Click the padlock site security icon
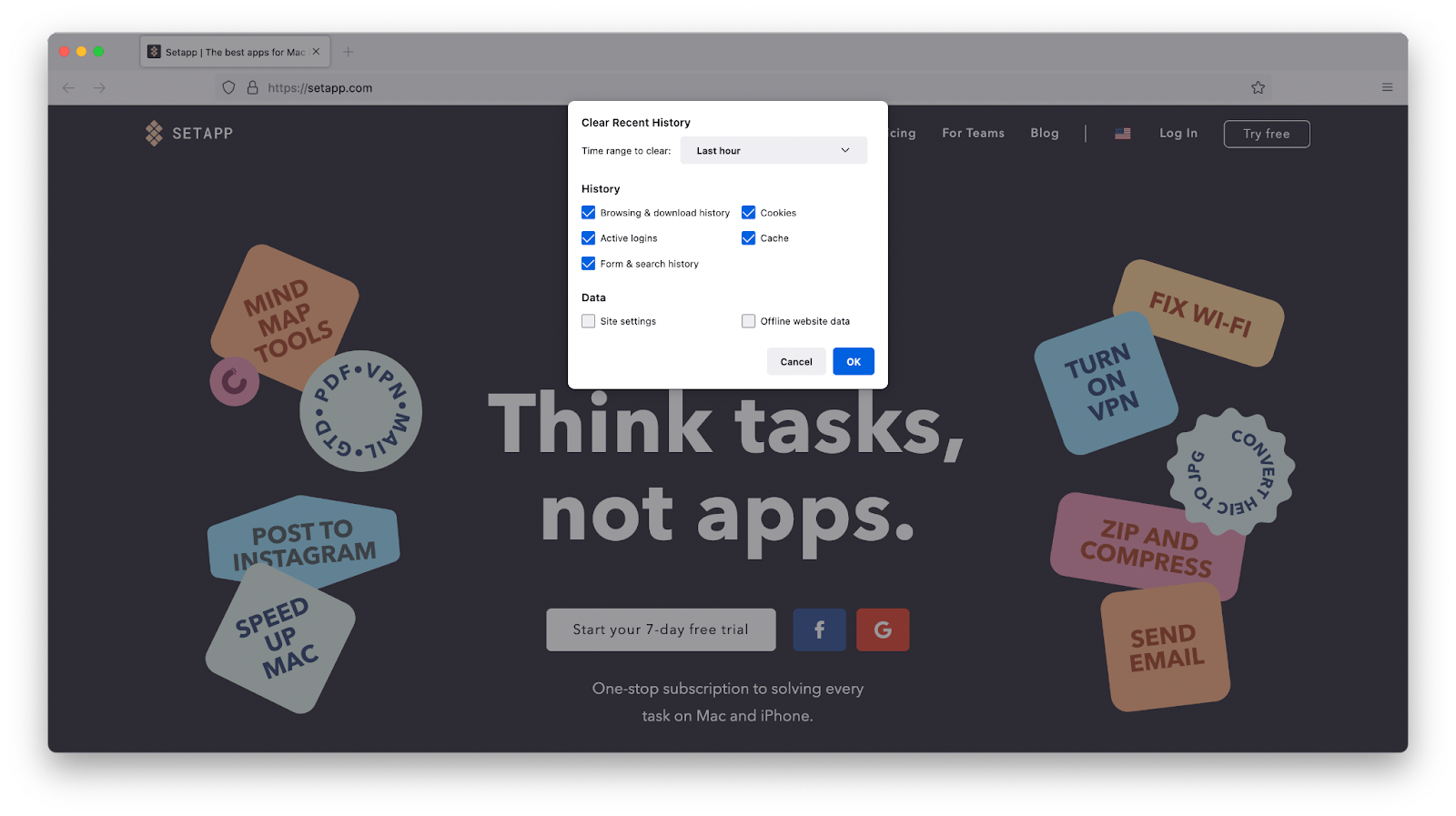 coord(252,88)
